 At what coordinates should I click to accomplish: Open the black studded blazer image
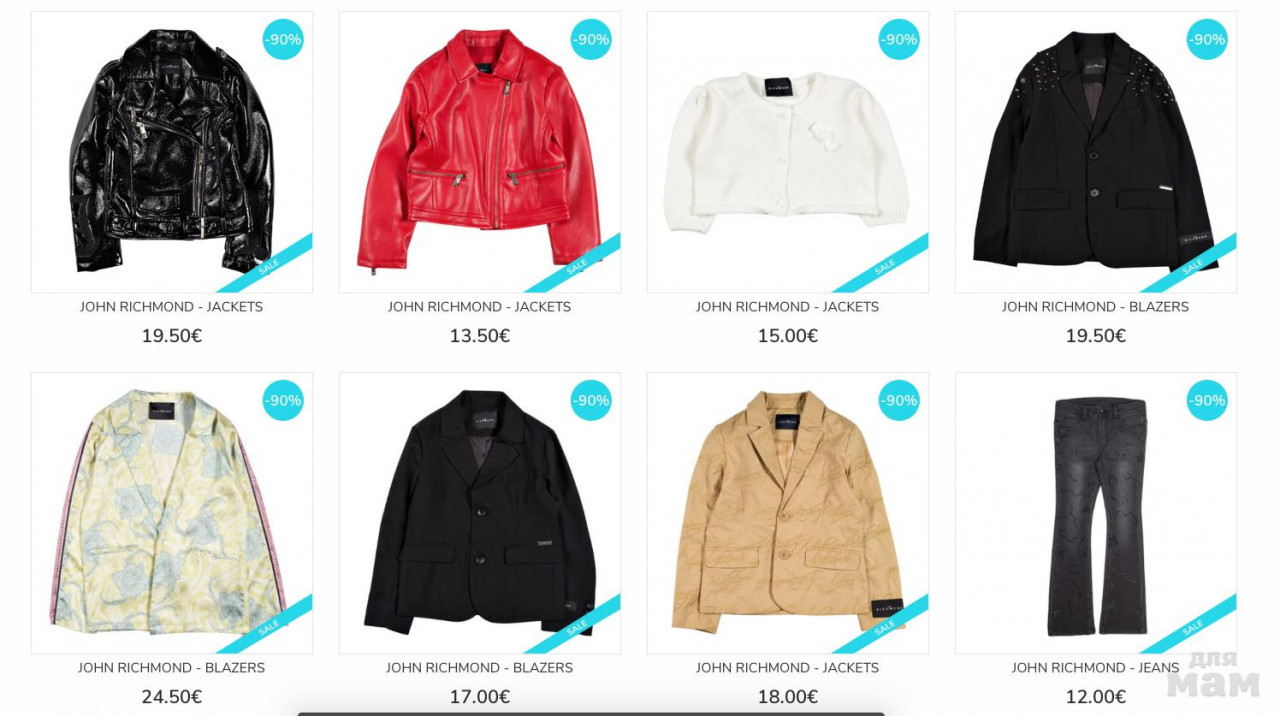[x=1095, y=152]
